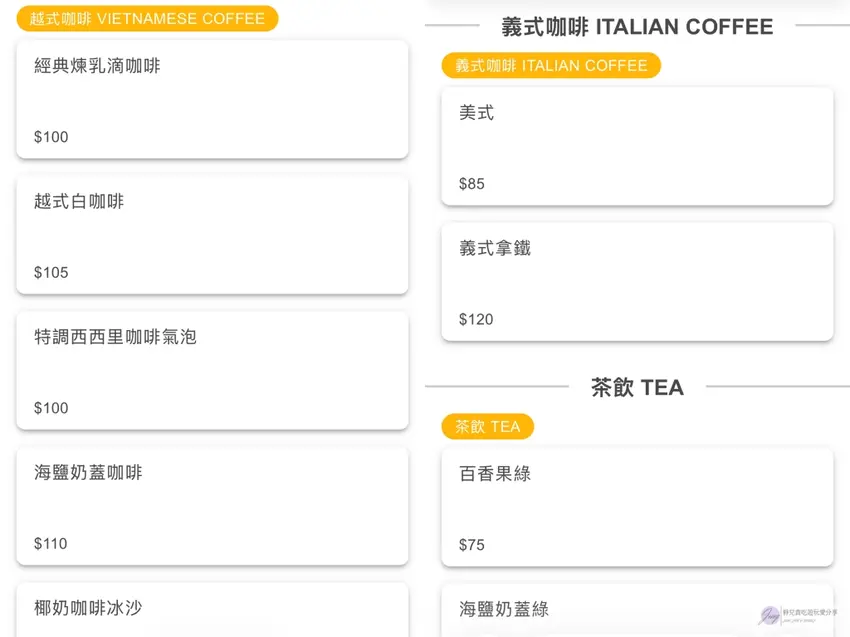Open the 海鹽奶蓋綠 item card
850x637 pixels.
click(637, 611)
